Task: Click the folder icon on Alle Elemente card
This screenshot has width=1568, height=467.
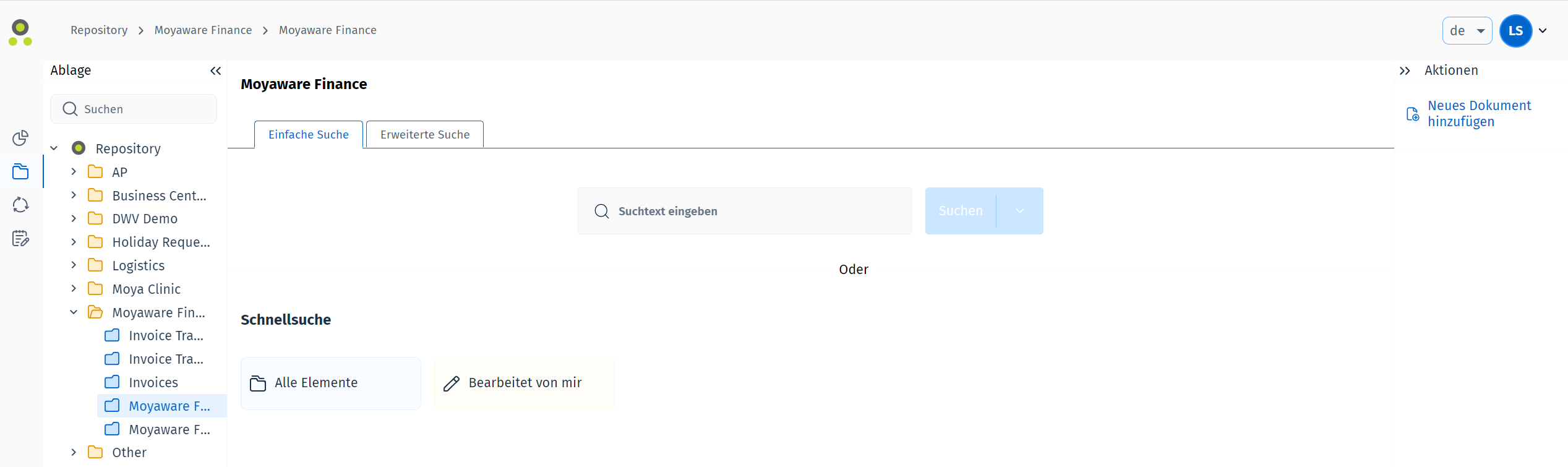Action: click(x=258, y=383)
